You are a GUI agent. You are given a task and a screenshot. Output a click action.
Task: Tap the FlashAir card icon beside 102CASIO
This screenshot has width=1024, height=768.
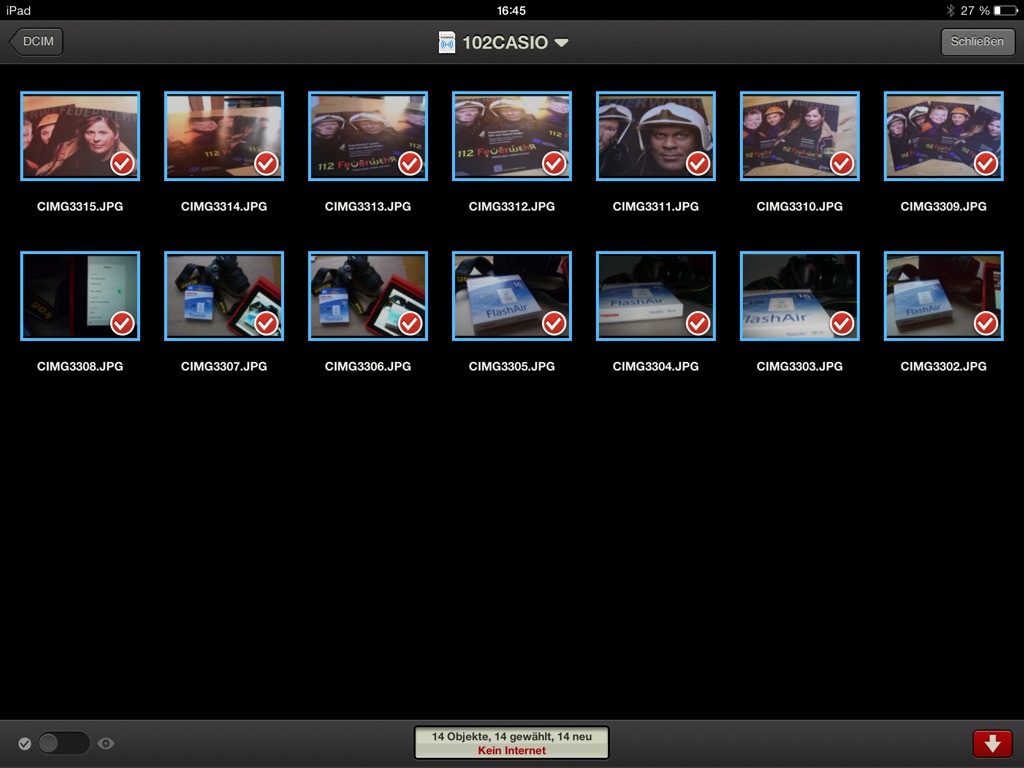coord(447,42)
